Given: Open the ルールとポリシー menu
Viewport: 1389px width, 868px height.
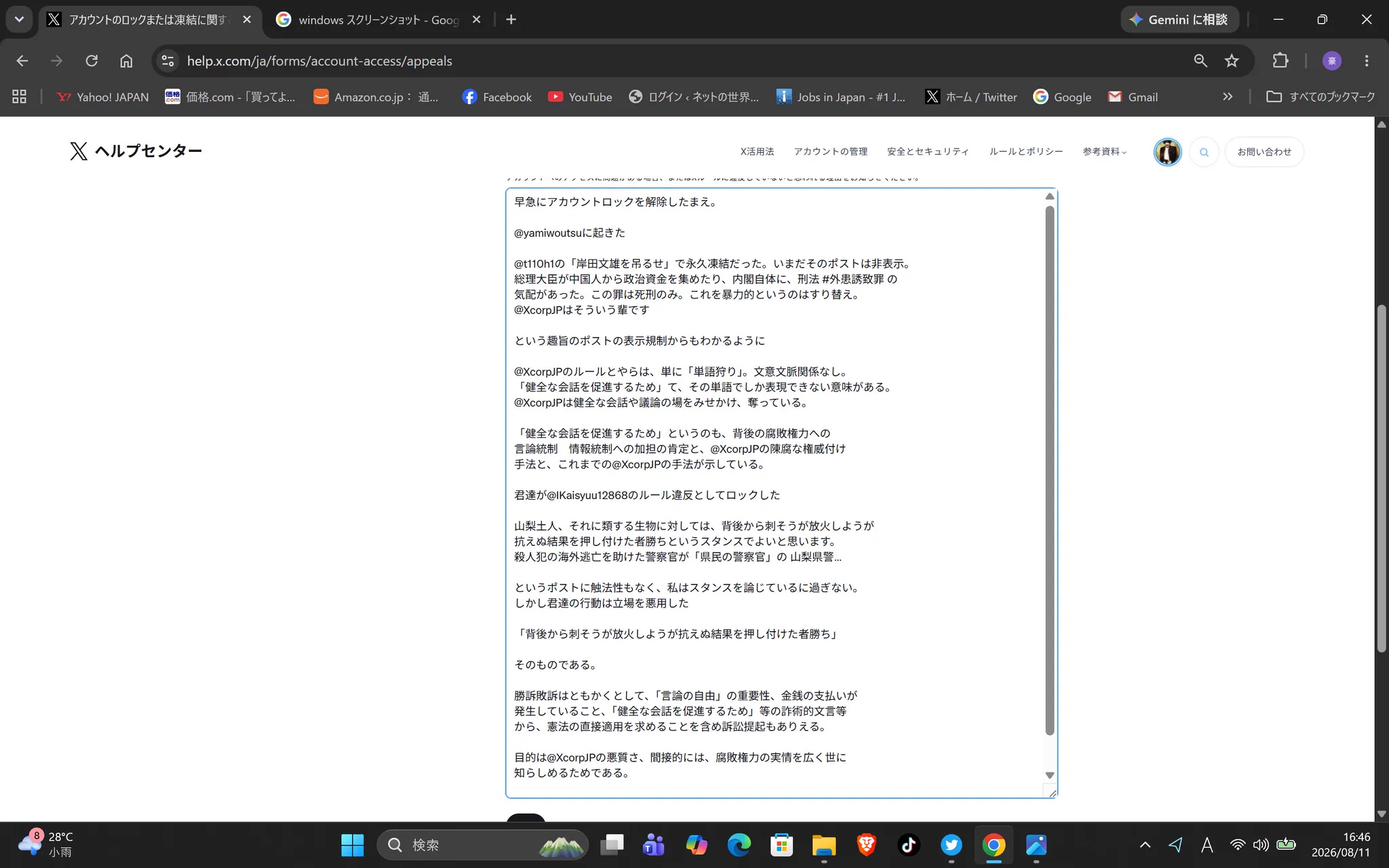Looking at the screenshot, I should point(1025,152).
